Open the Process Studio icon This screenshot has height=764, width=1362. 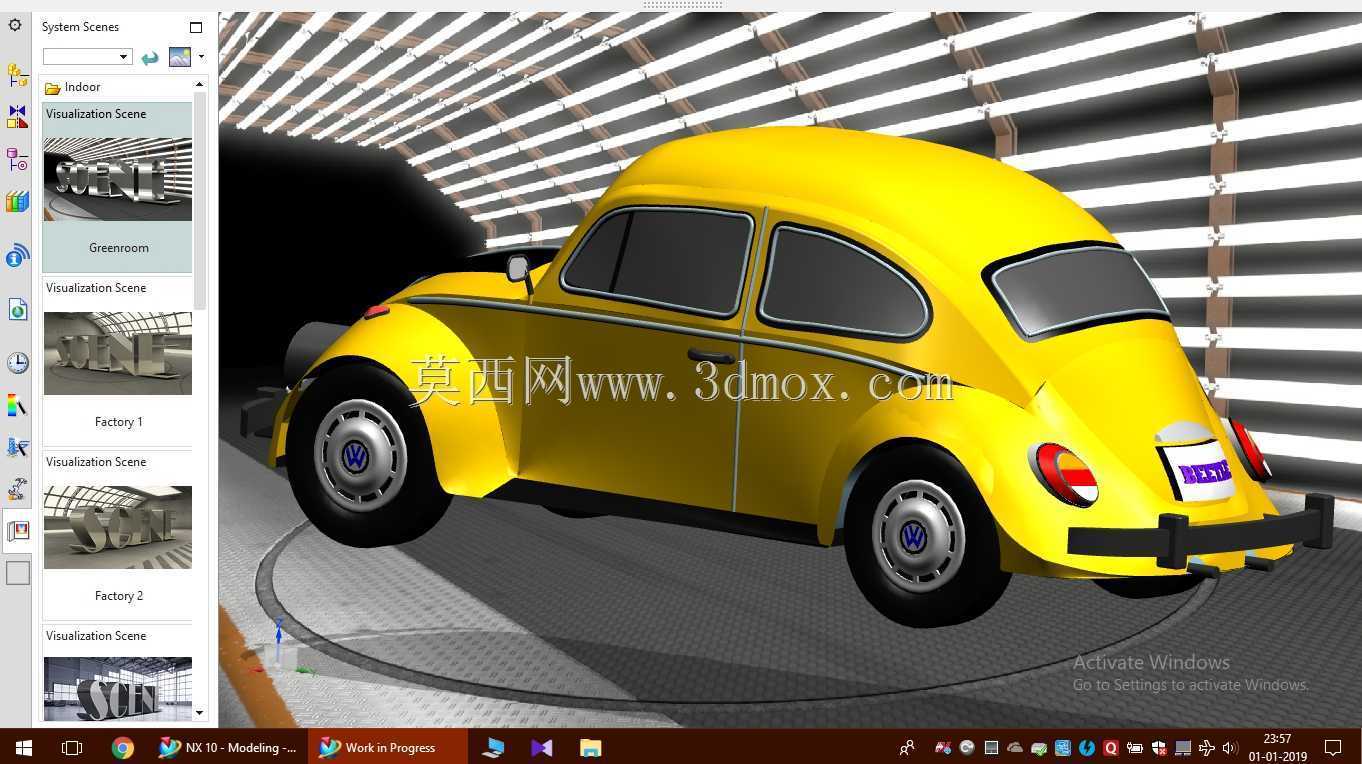[17, 447]
